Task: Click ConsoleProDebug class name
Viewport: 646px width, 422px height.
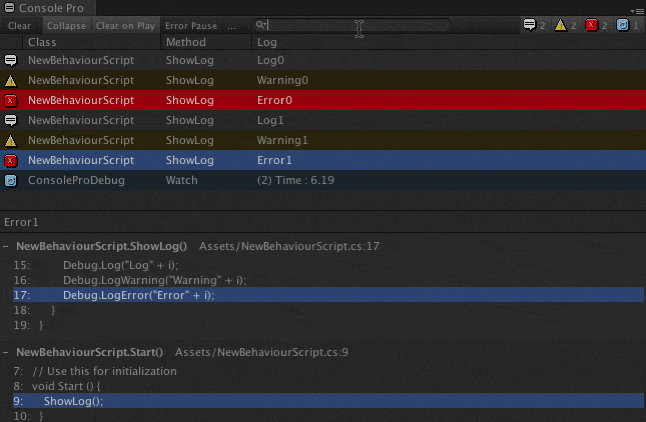Action: (76, 181)
